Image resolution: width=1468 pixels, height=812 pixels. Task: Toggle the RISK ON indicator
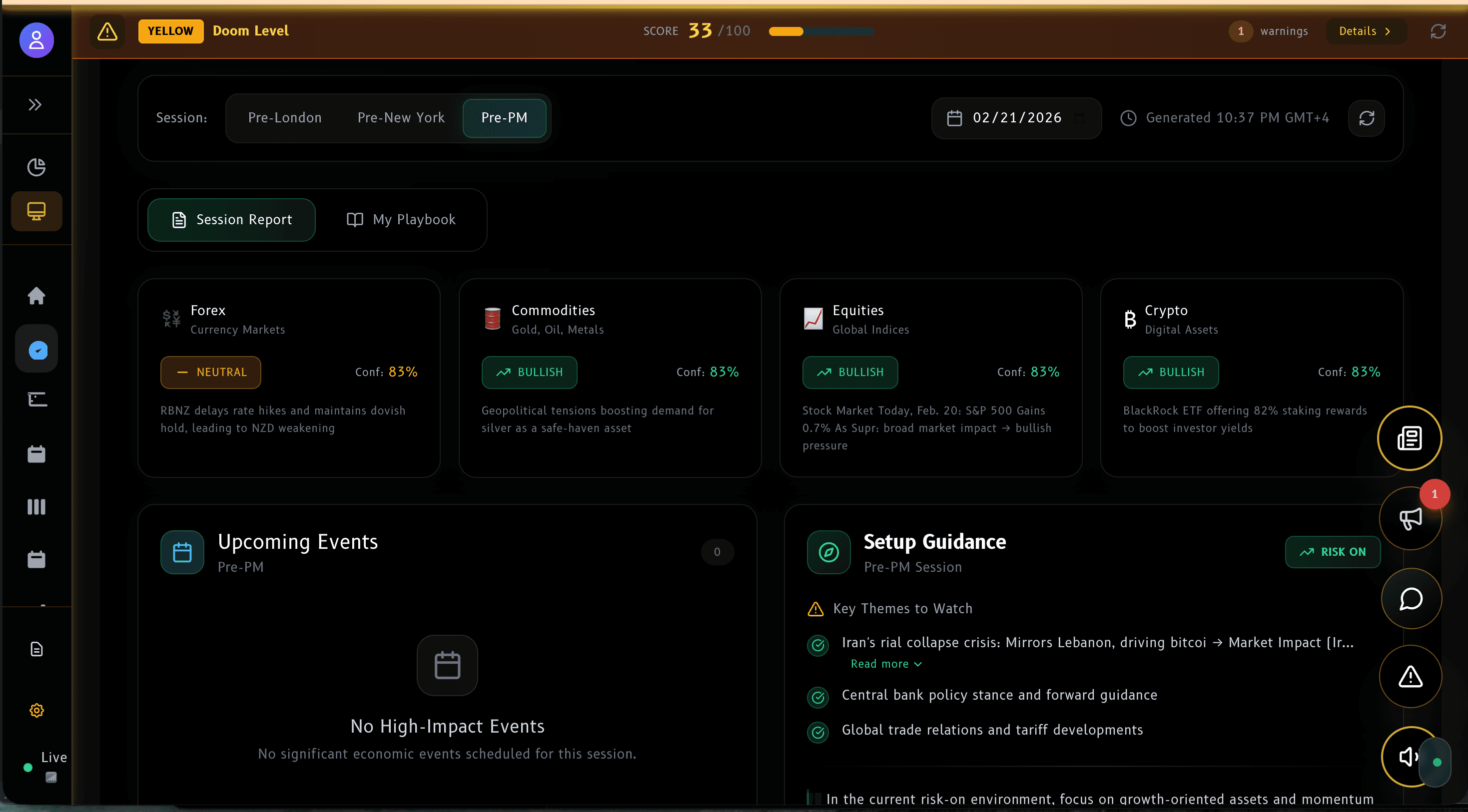pyautogui.click(x=1333, y=552)
